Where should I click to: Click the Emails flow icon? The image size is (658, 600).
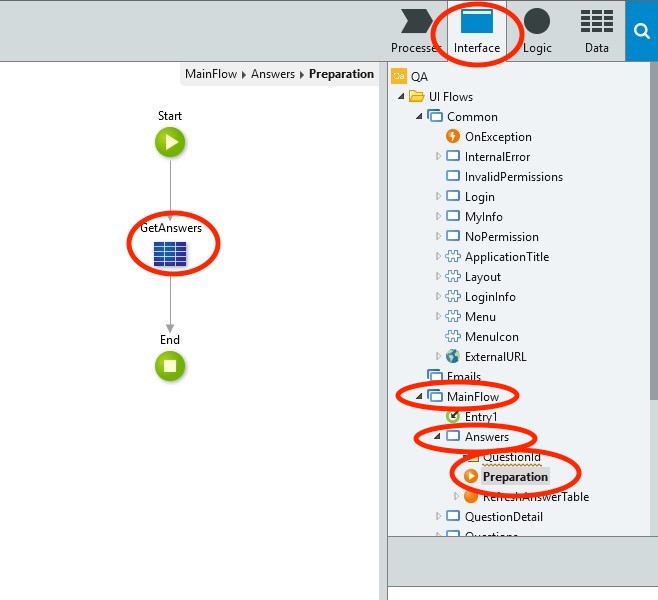pyautogui.click(x=435, y=376)
